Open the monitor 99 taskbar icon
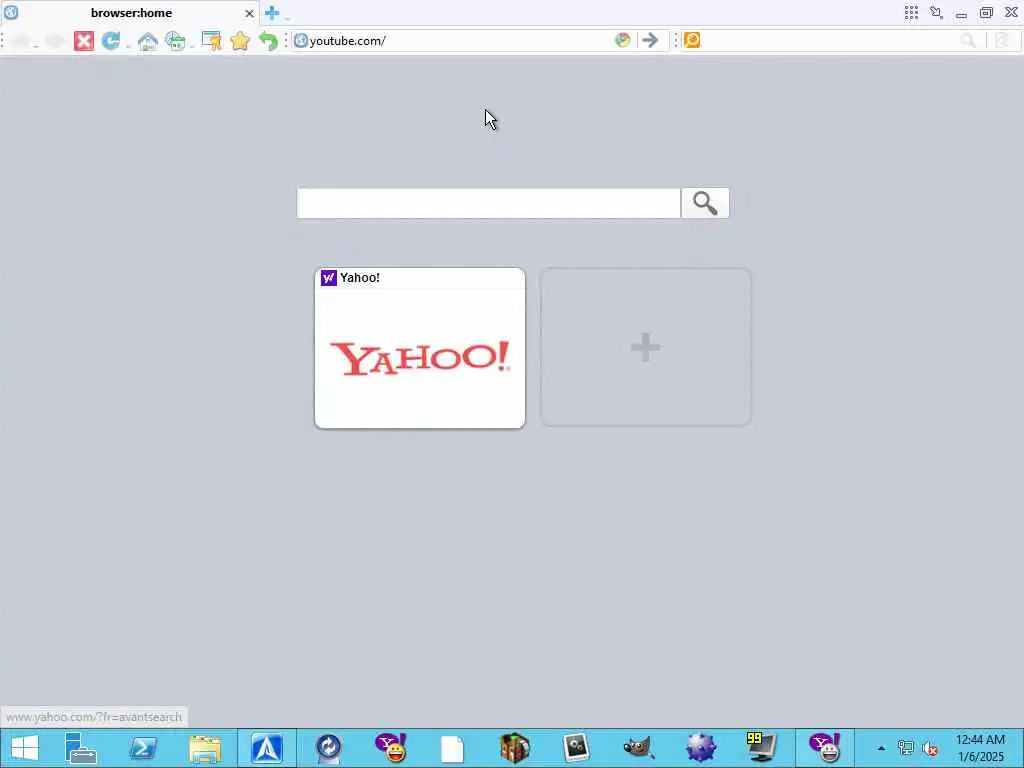Screen dimensions: 1024x768 (761, 748)
